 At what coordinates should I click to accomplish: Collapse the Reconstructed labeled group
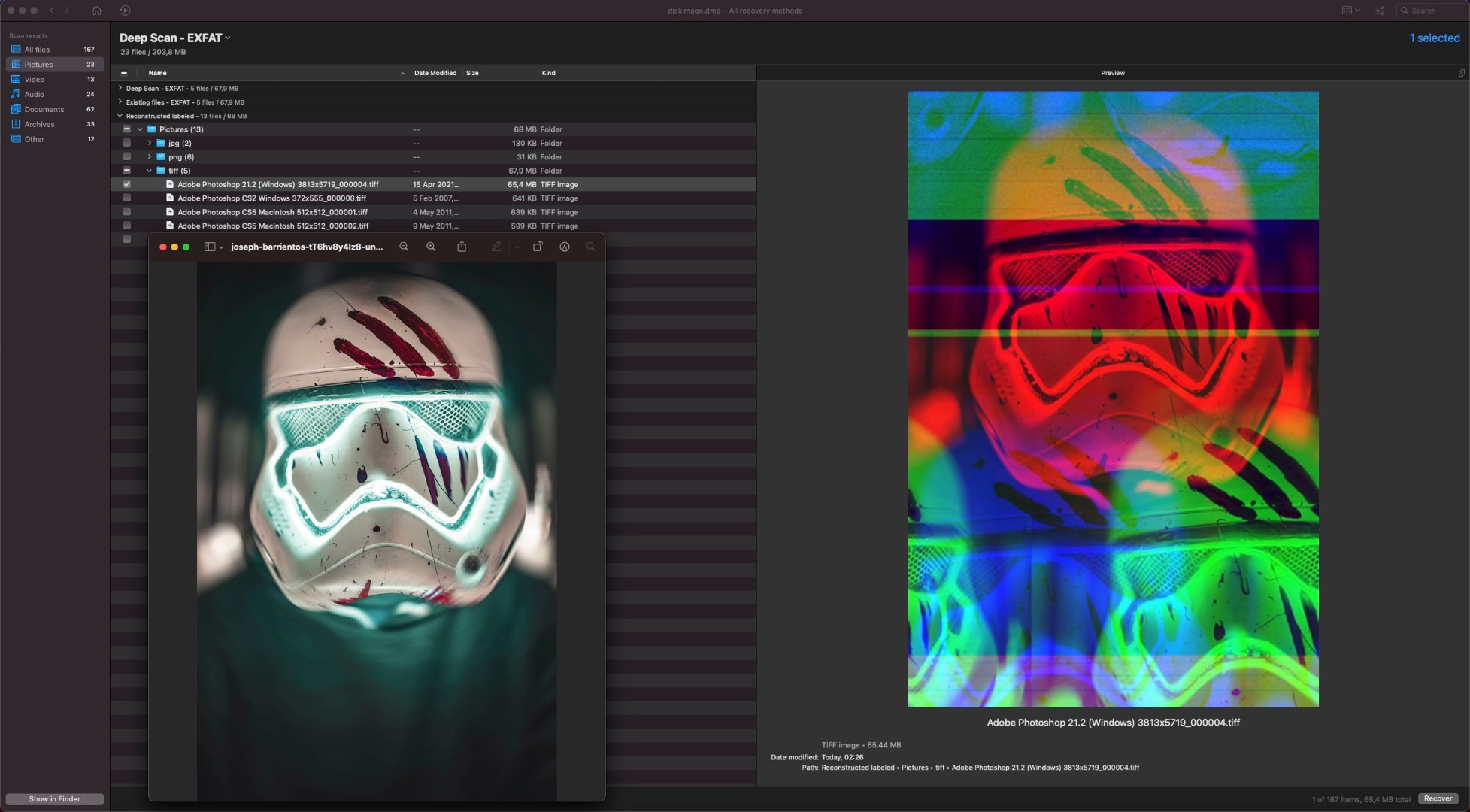tap(120, 116)
